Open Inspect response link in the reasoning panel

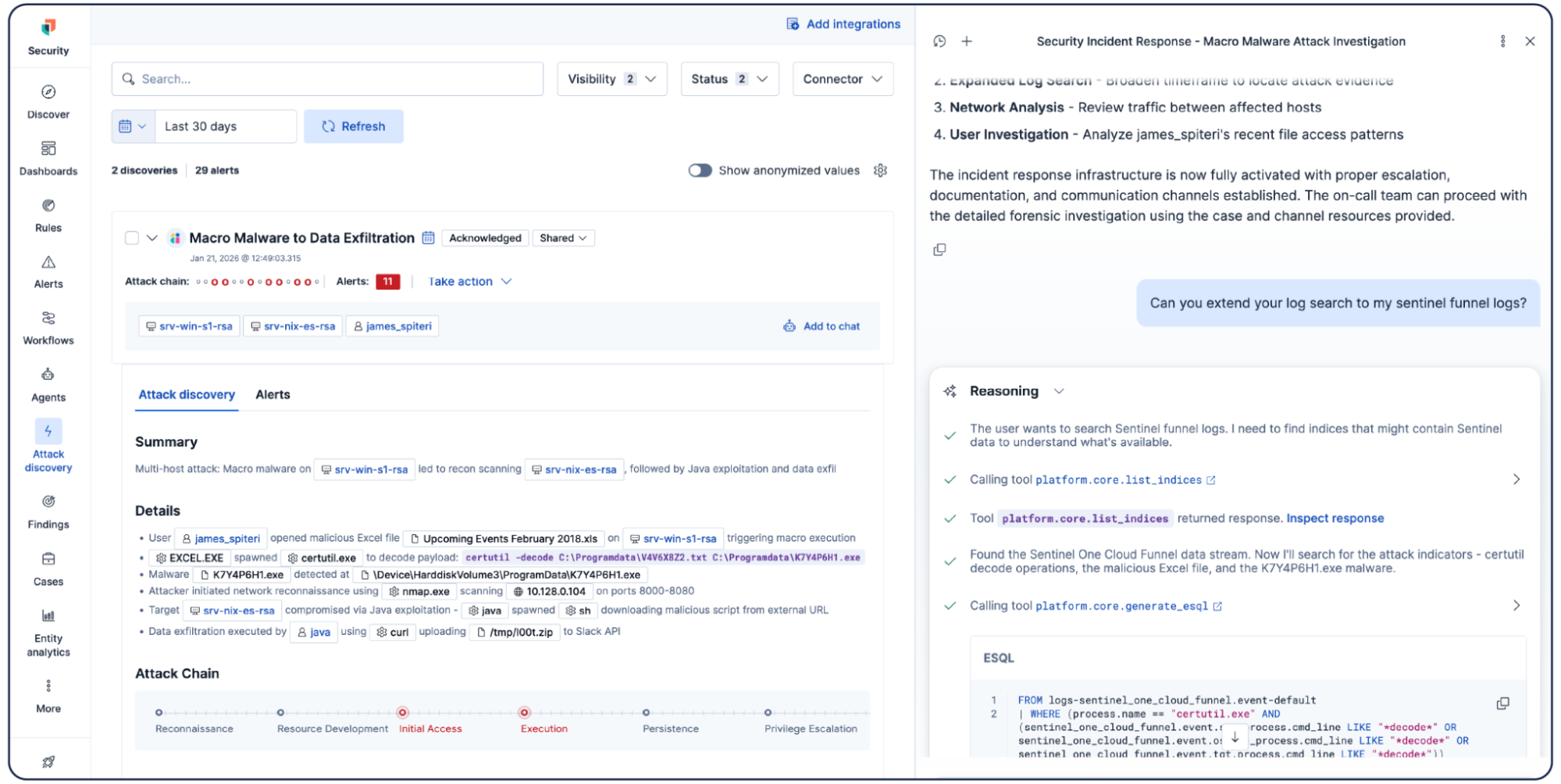(1335, 518)
